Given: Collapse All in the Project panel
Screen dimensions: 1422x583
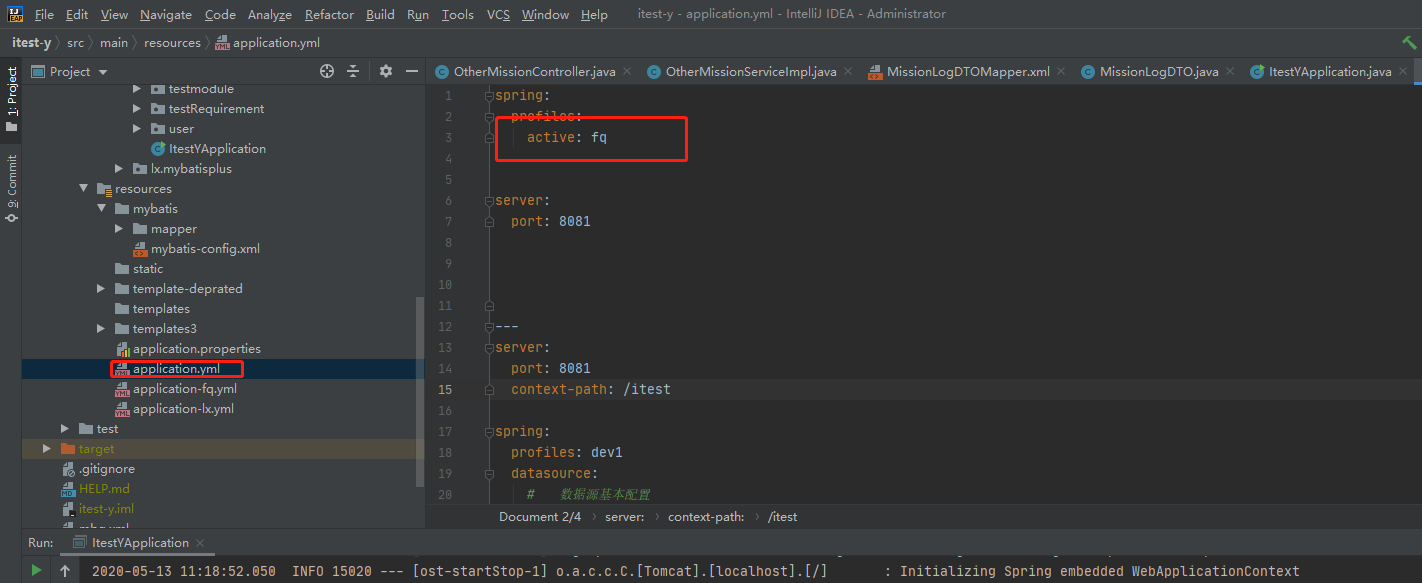Looking at the screenshot, I should pos(352,71).
